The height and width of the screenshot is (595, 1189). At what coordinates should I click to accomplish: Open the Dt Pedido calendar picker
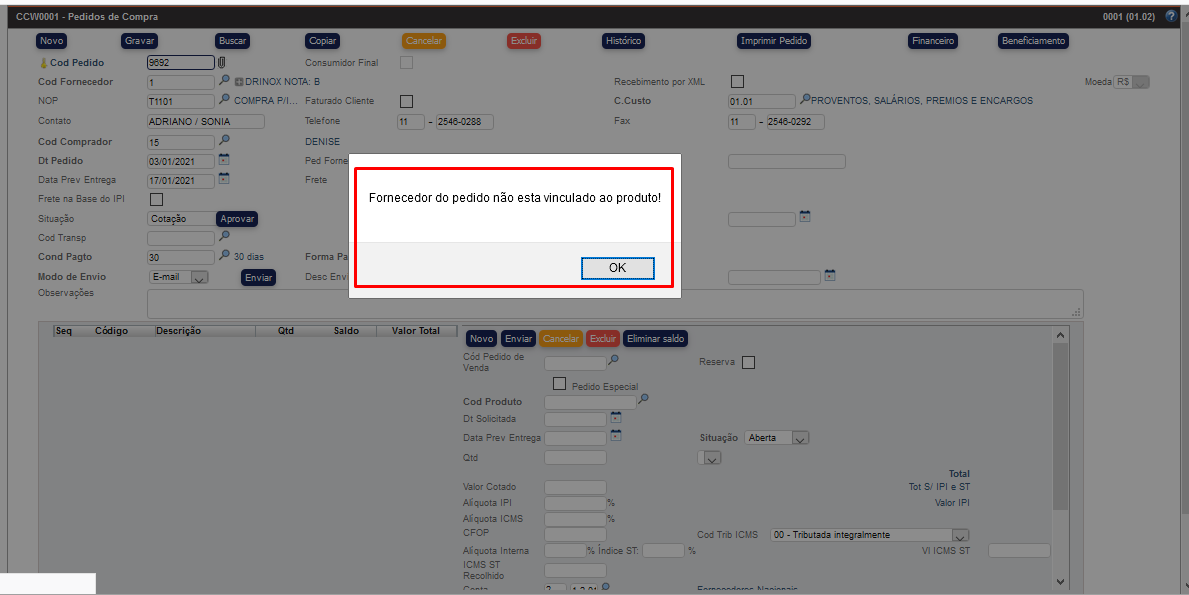(x=224, y=160)
